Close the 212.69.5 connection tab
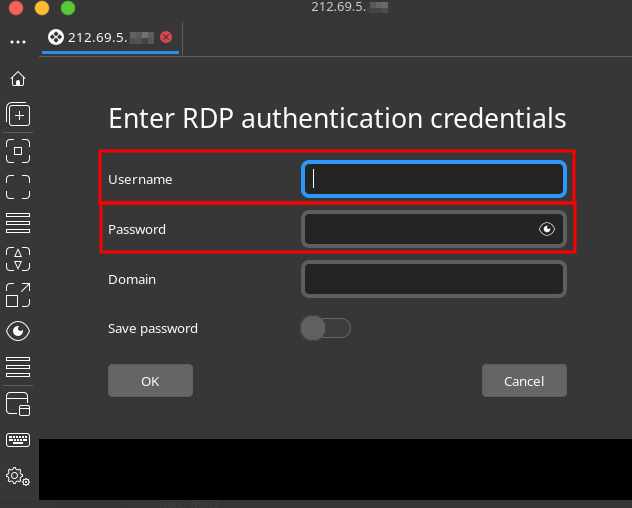 [166, 37]
